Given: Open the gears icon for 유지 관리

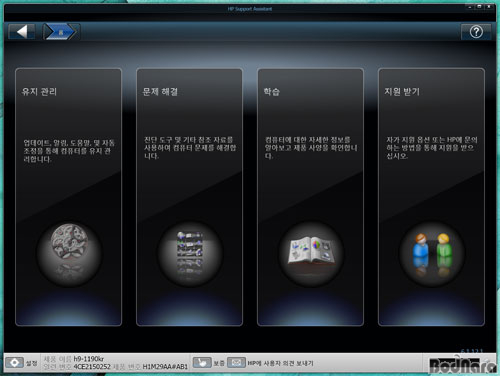Looking at the screenshot, I should pos(69,253).
